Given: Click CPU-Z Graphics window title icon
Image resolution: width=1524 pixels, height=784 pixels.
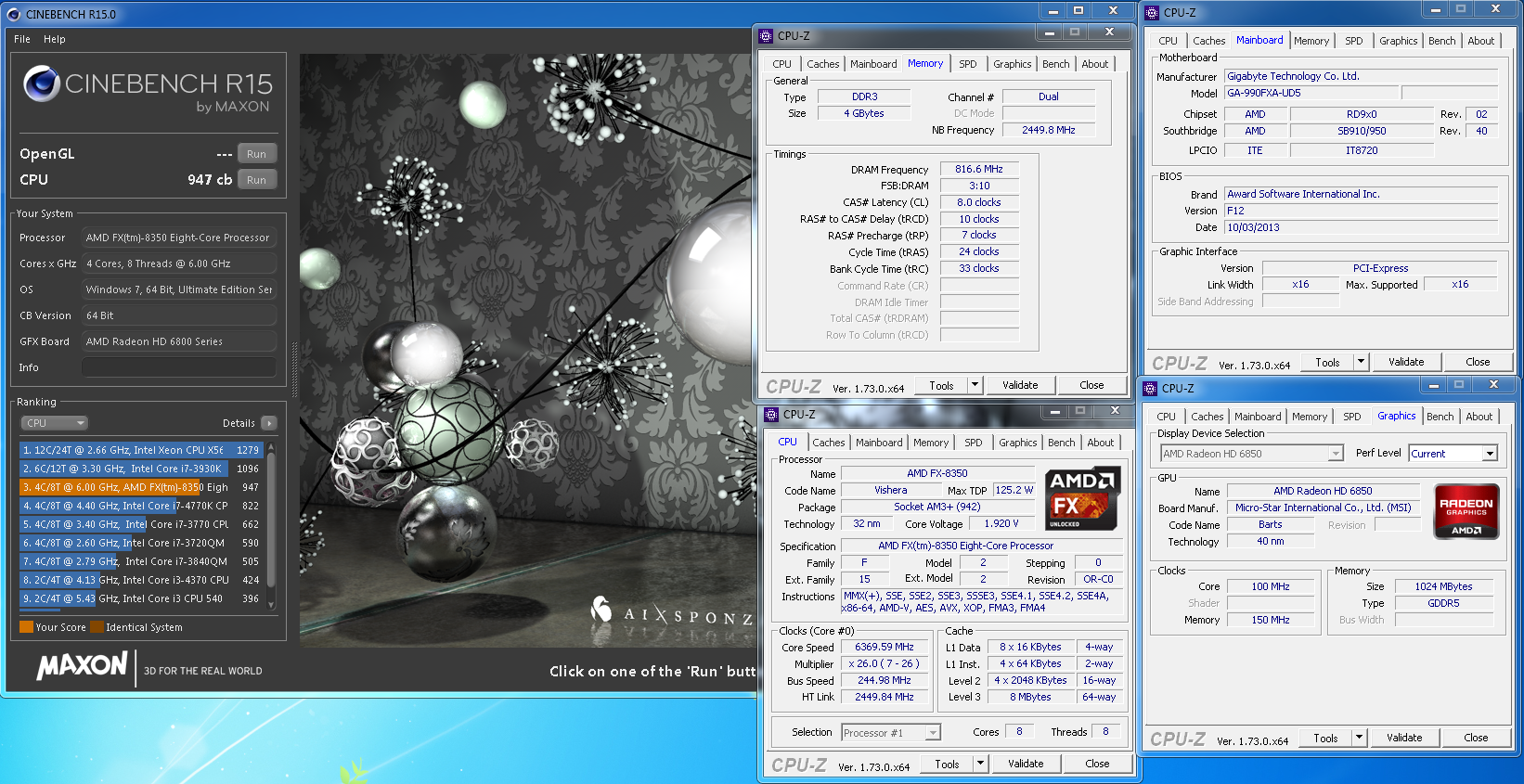Looking at the screenshot, I should pyautogui.click(x=1150, y=389).
